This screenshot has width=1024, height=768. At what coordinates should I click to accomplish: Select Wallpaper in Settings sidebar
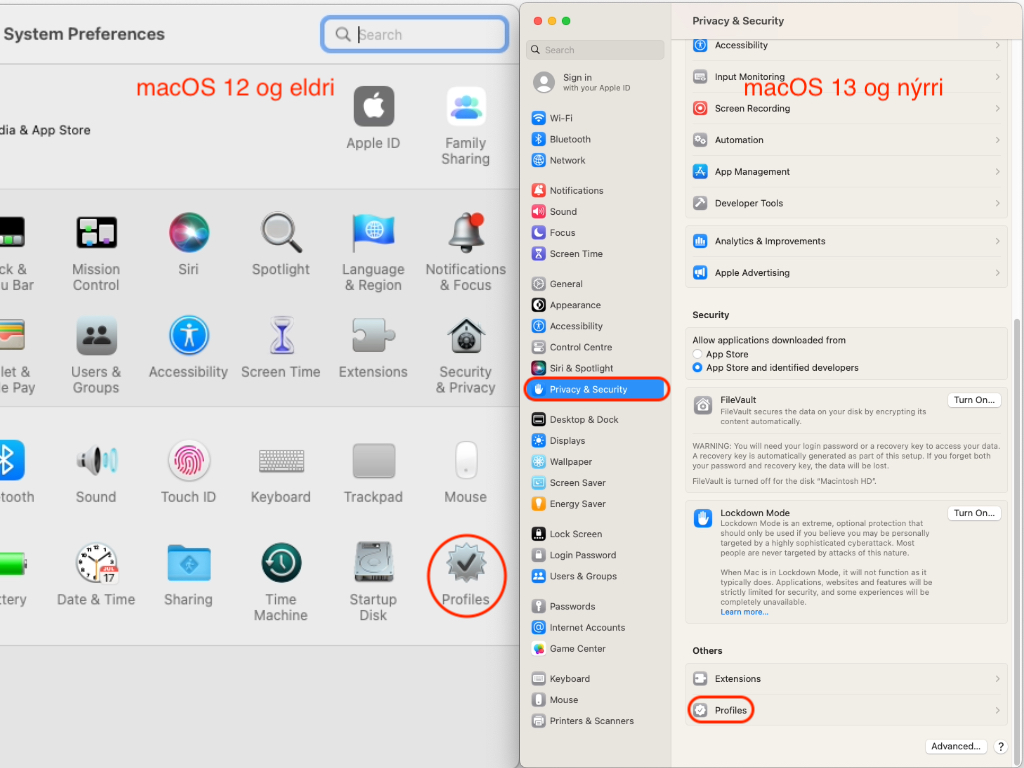(x=596, y=462)
